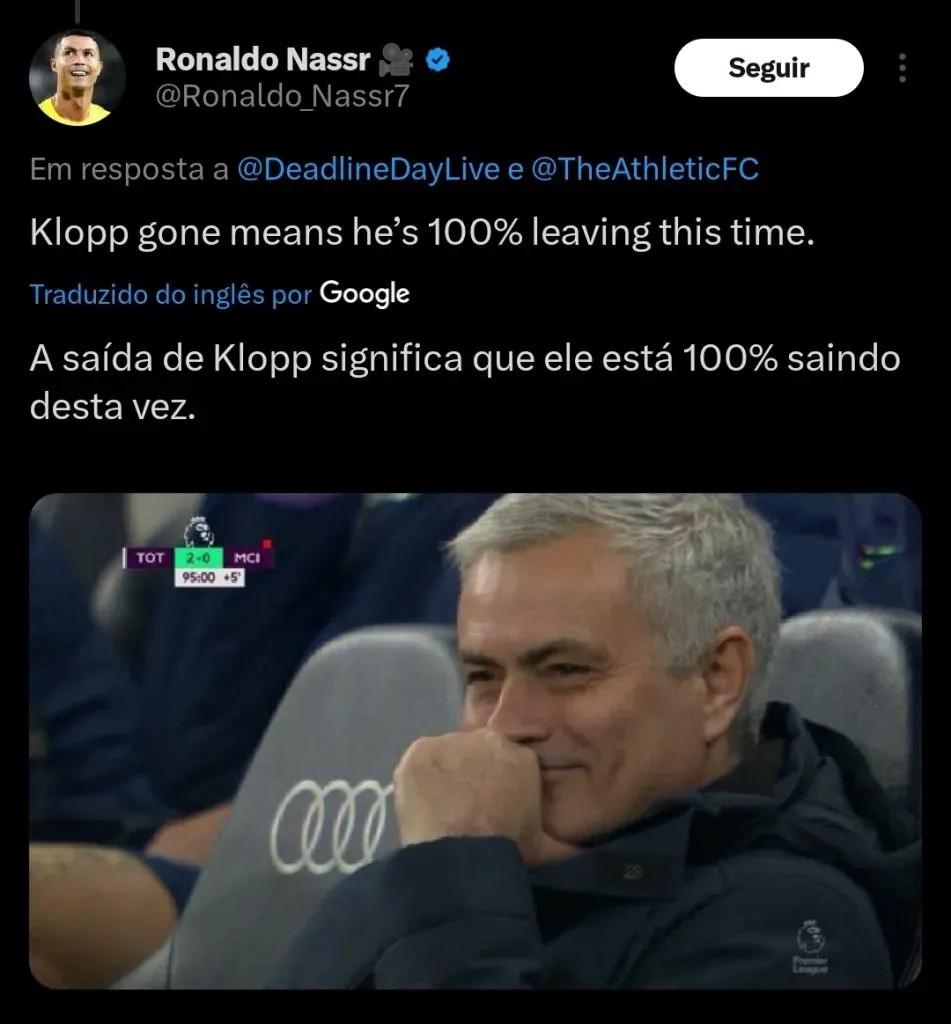This screenshot has width=951, height=1024.
Task: Click the blue verified badge
Action: tap(438, 60)
